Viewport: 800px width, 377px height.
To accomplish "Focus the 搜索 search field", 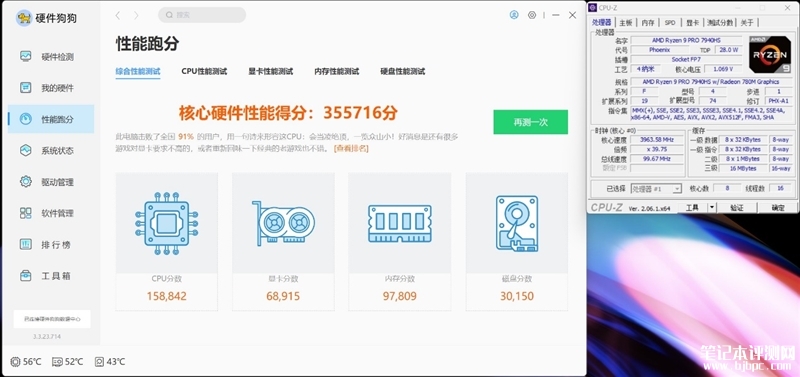I will [202, 15].
